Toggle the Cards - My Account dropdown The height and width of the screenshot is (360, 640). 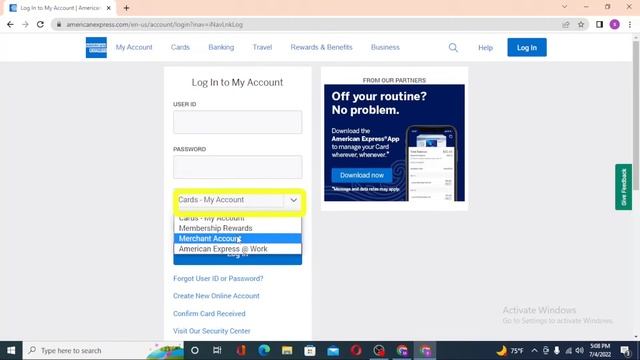pos(240,200)
